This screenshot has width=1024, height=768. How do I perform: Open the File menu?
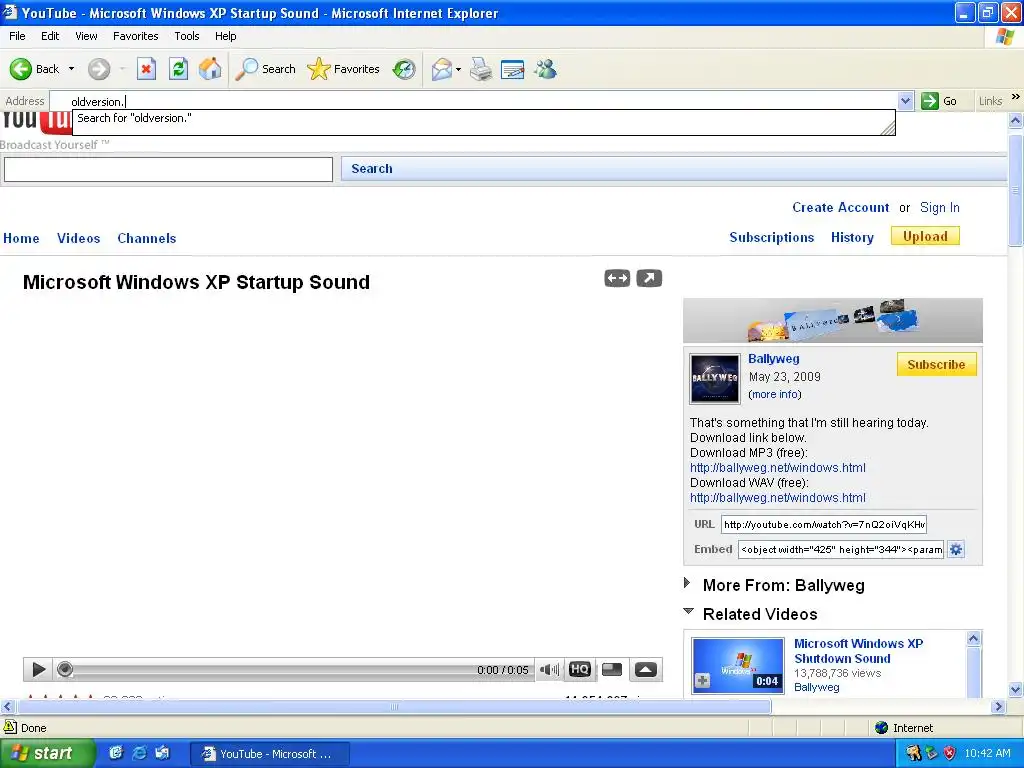pyautogui.click(x=17, y=36)
